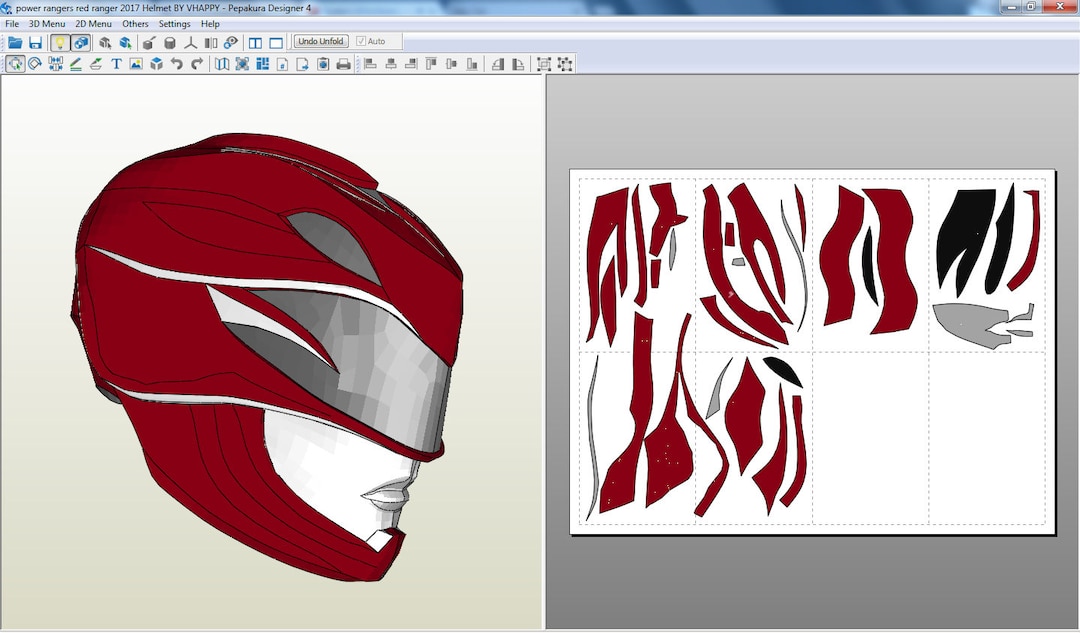Toggle the light bulb display mode

[61, 42]
